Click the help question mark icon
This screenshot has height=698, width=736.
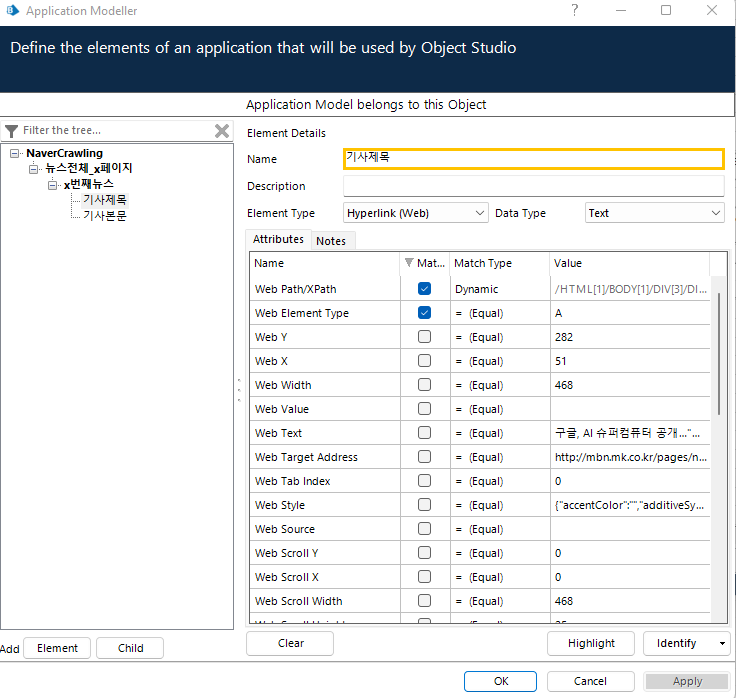coord(574,11)
